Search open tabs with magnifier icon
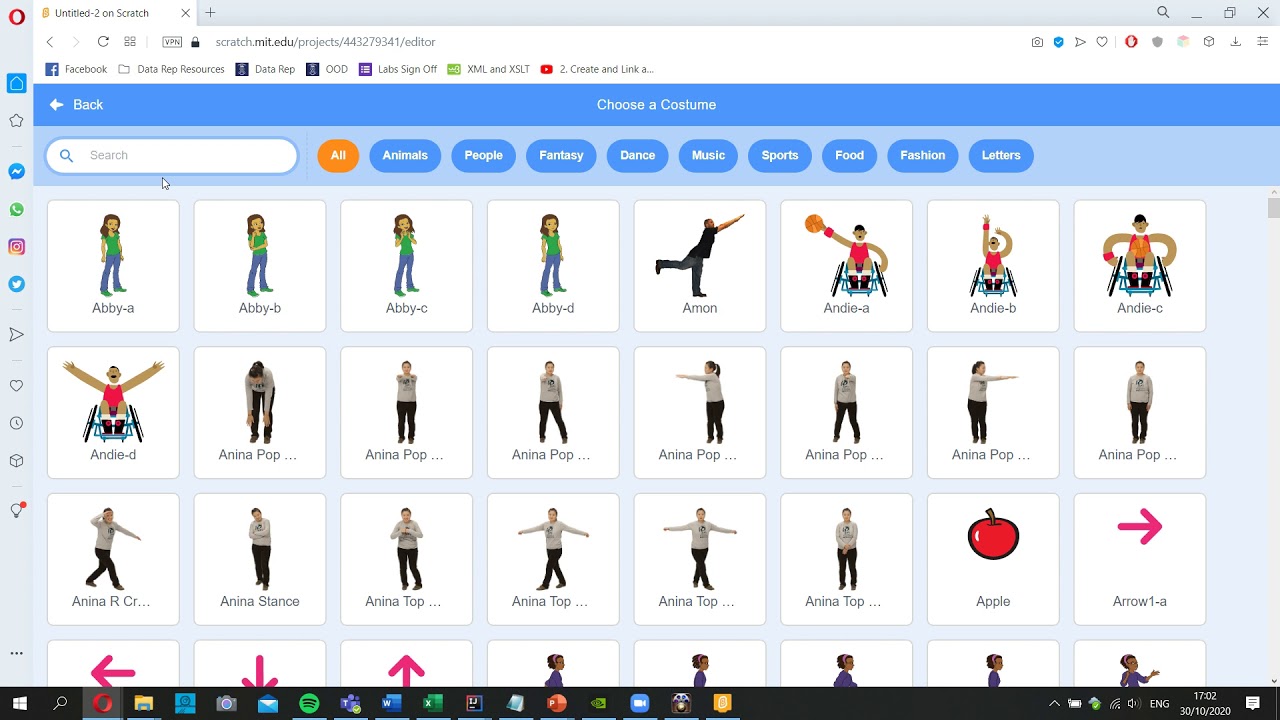The image size is (1280, 720). pos(1163,13)
